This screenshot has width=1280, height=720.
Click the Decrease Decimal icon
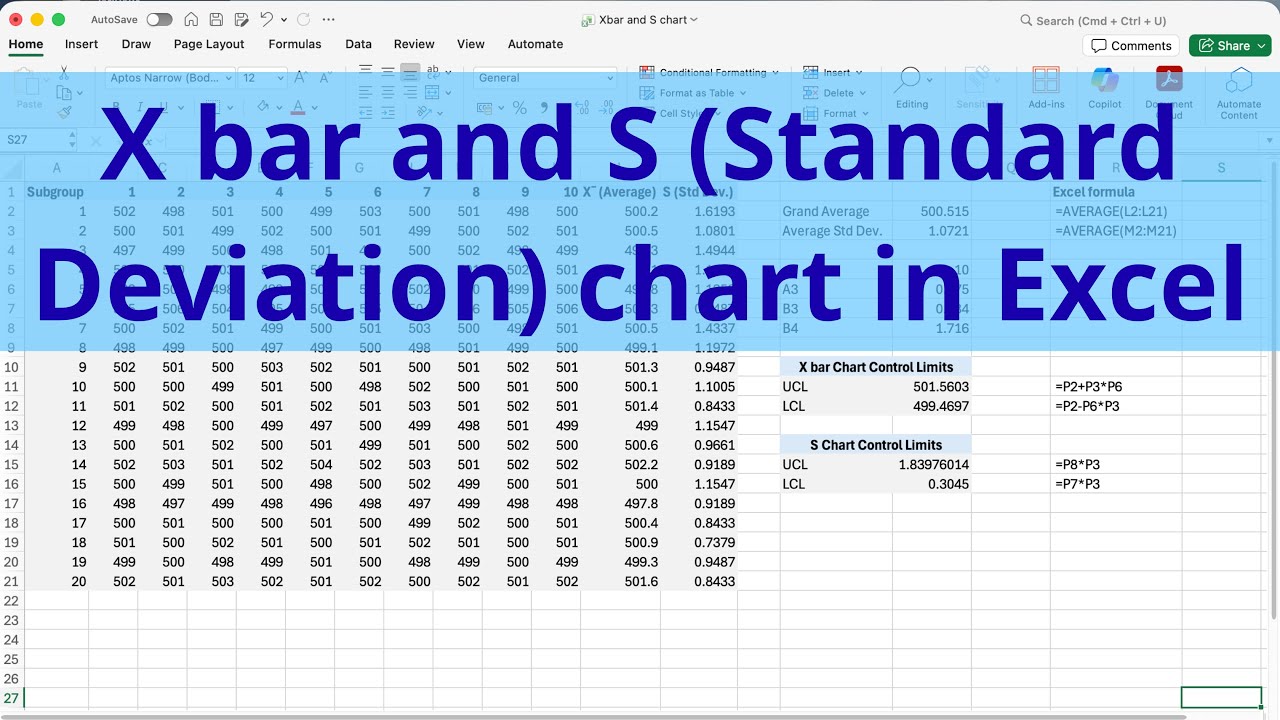pyautogui.click(x=606, y=107)
